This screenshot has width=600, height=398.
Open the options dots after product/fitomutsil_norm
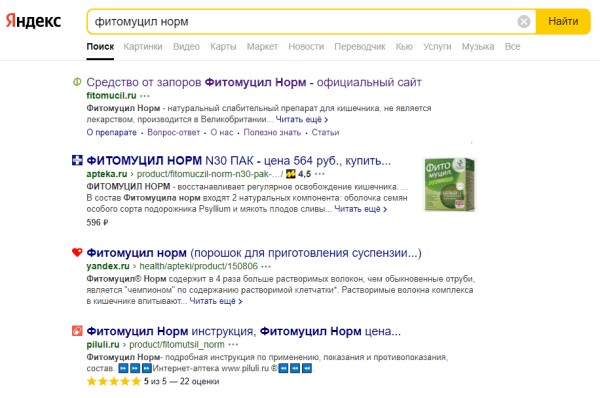(233, 344)
